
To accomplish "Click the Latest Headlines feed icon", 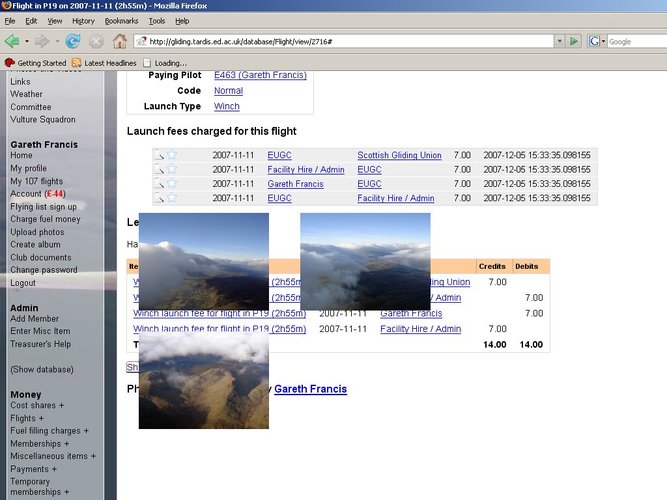I will point(77,62).
